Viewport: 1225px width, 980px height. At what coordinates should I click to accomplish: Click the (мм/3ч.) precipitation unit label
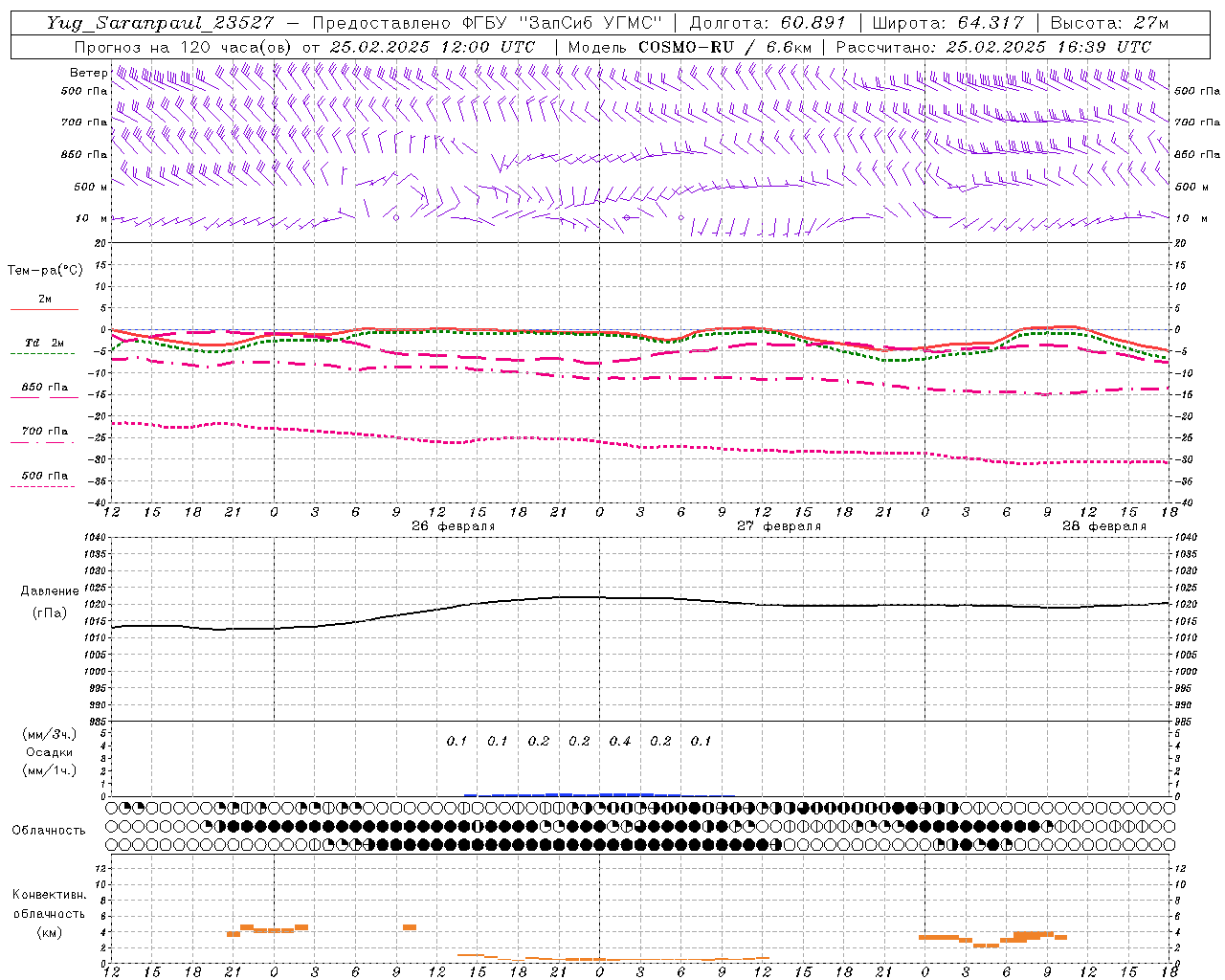pyautogui.click(x=49, y=734)
